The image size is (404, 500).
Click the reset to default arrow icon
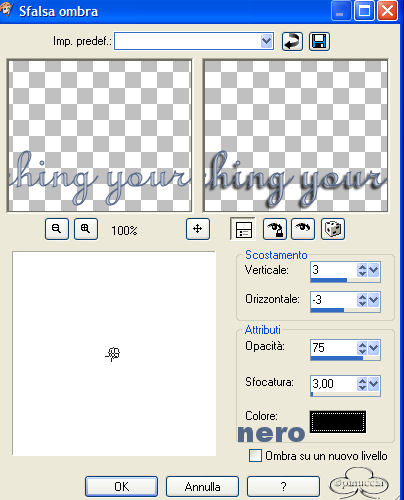(x=292, y=42)
